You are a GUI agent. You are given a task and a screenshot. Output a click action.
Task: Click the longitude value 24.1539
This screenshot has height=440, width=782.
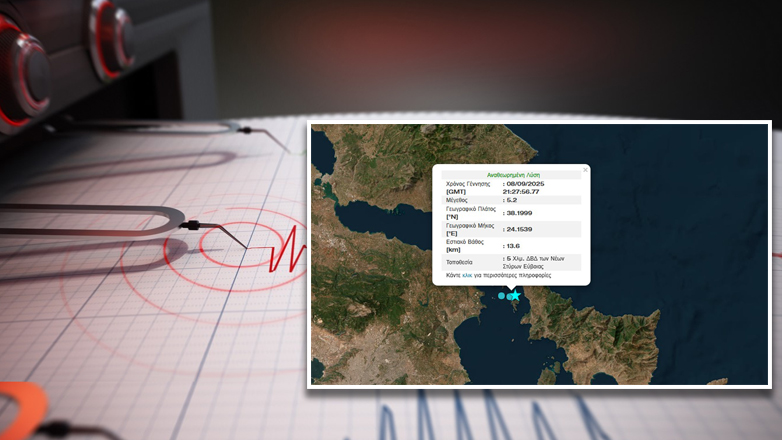(x=519, y=229)
